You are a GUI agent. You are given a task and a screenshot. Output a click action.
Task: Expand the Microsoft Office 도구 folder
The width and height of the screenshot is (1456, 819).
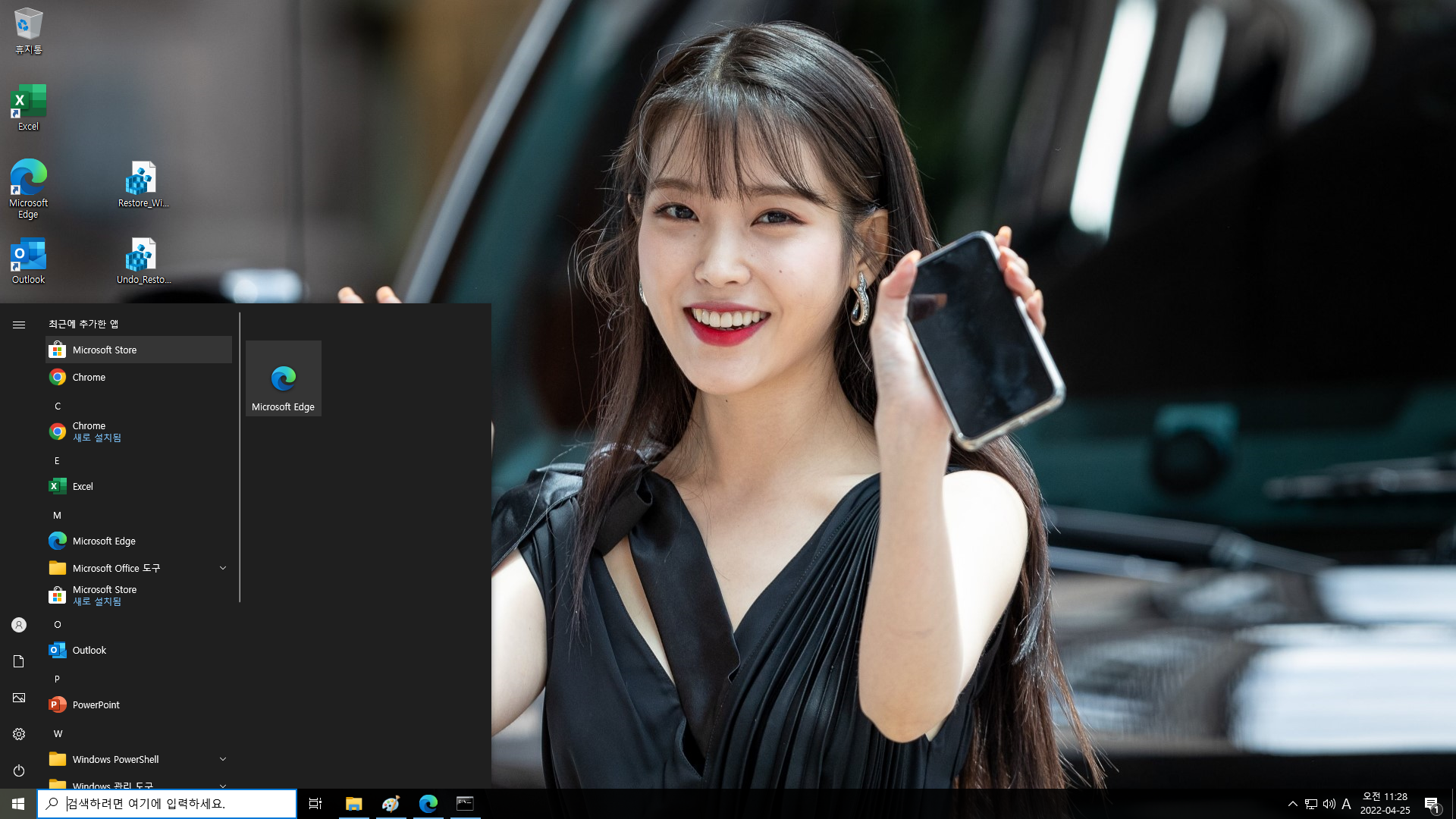[139, 568]
